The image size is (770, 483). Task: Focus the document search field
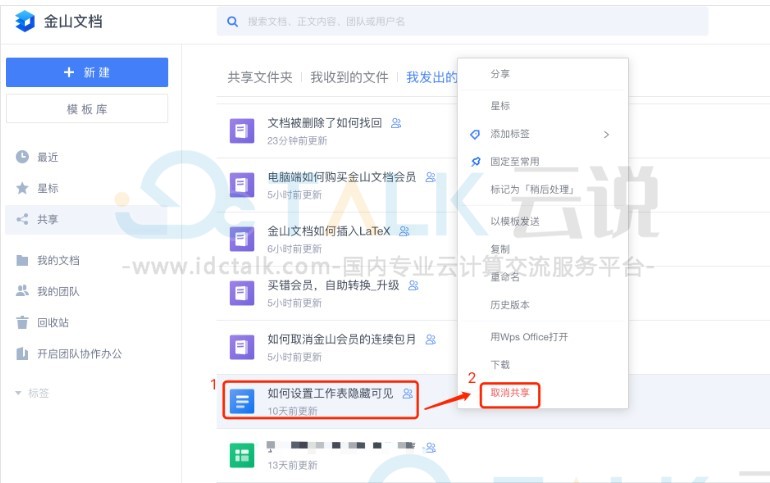click(x=462, y=22)
